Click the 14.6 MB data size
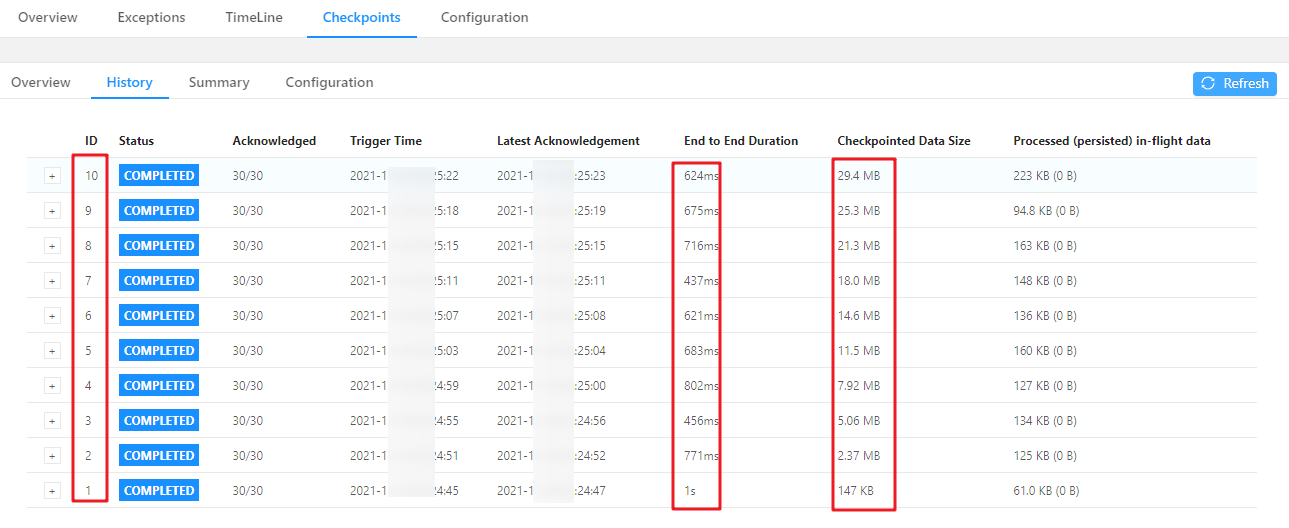The image size is (1289, 528). [x=859, y=316]
